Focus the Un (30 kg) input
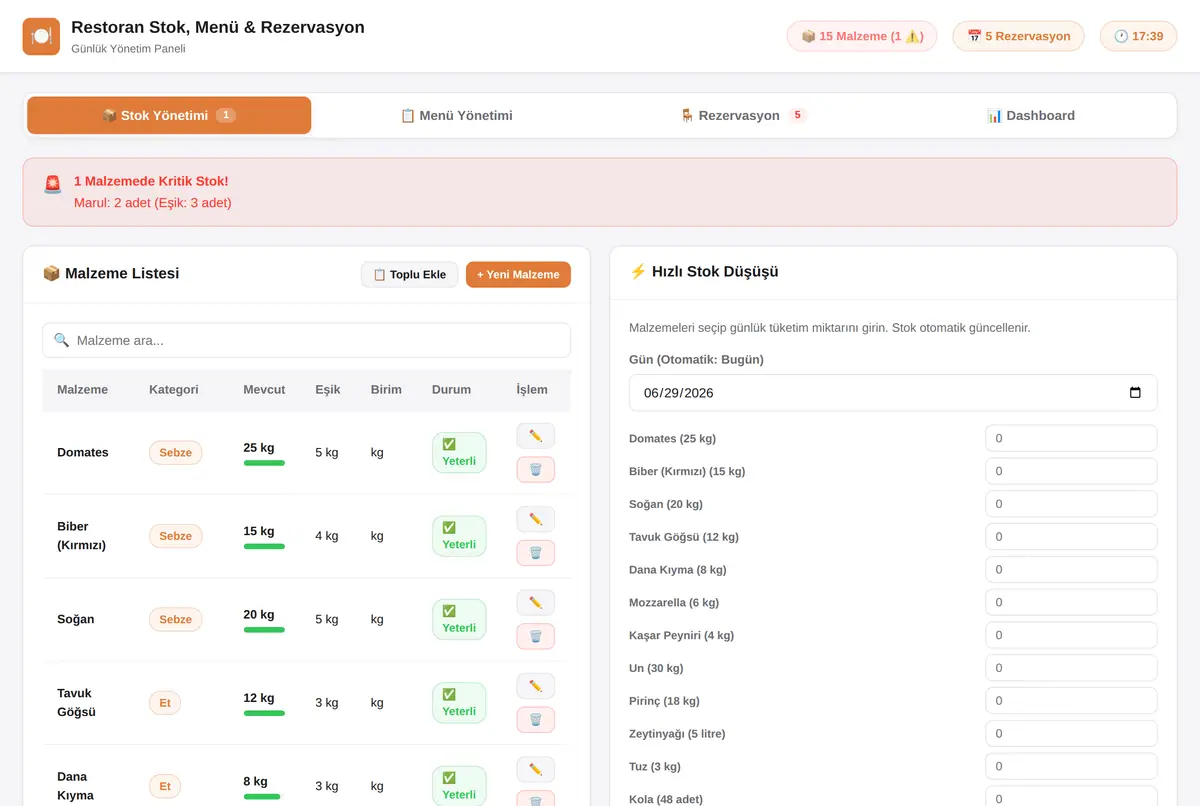 pyautogui.click(x=1071, y=668)
